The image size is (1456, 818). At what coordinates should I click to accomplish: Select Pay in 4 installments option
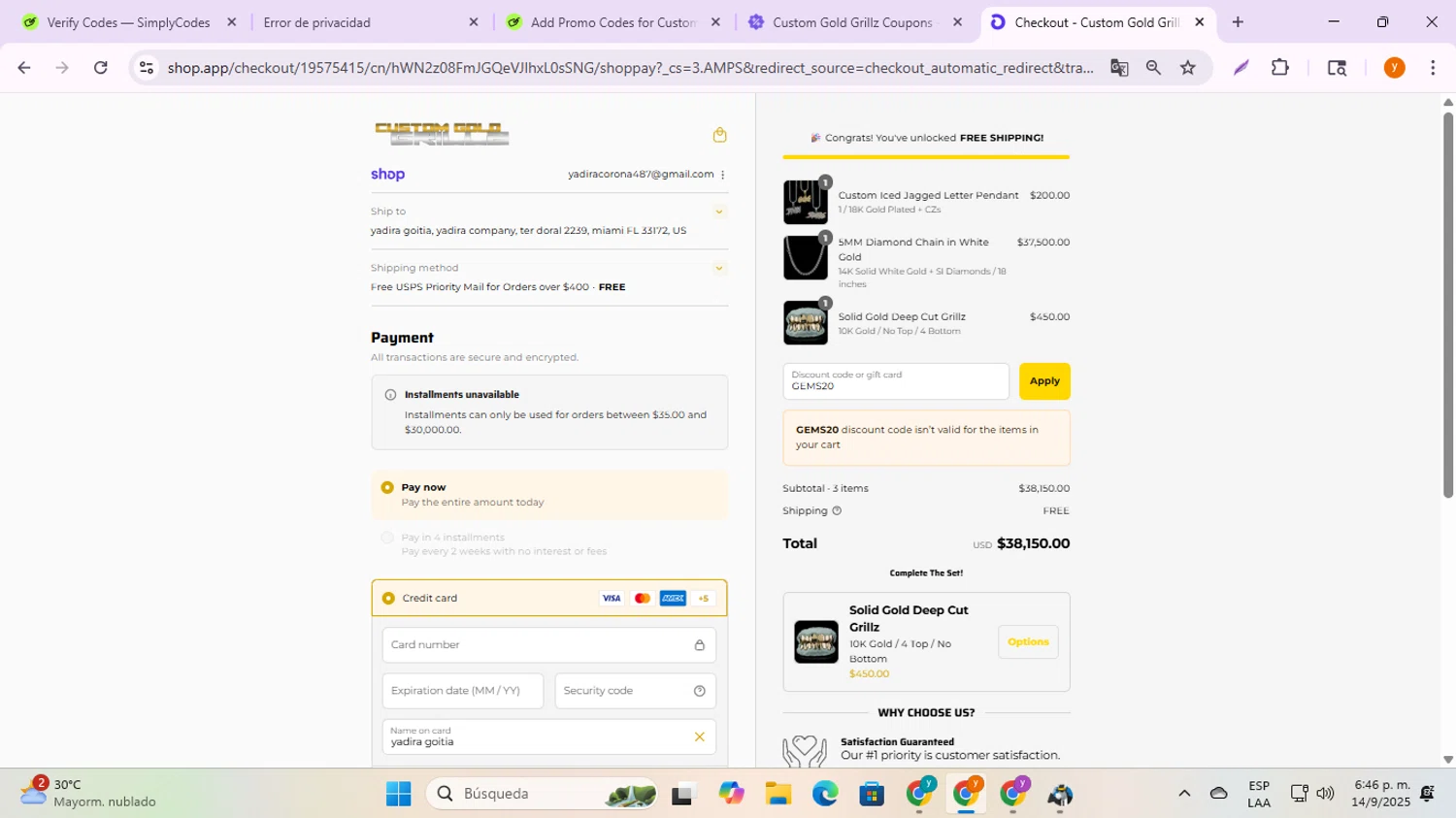pyautogui.click(x=387, y=538)
